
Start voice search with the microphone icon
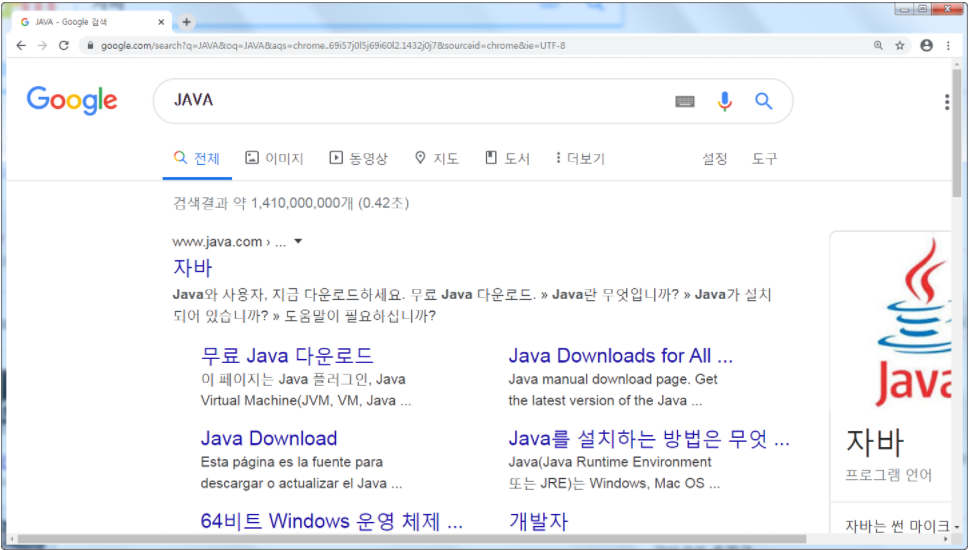pyautogui.click(x=725, y=101)
